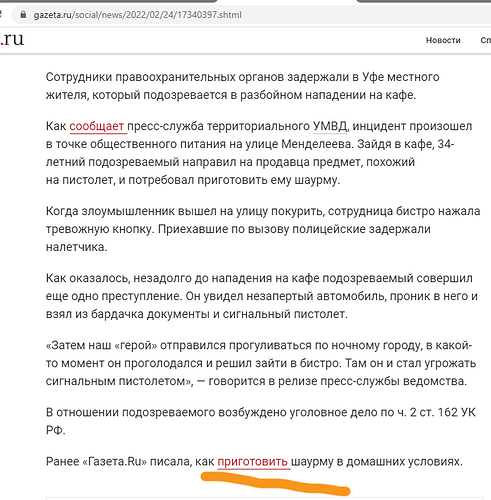Click the first paragraph about Уфе detention

pos(242,86)
